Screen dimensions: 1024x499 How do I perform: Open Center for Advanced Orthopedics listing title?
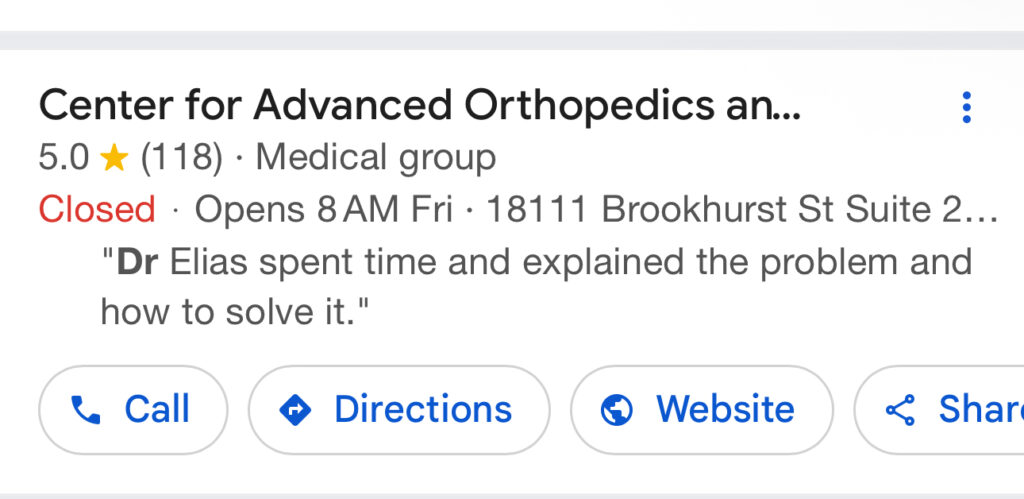click(x=420, y=105)
